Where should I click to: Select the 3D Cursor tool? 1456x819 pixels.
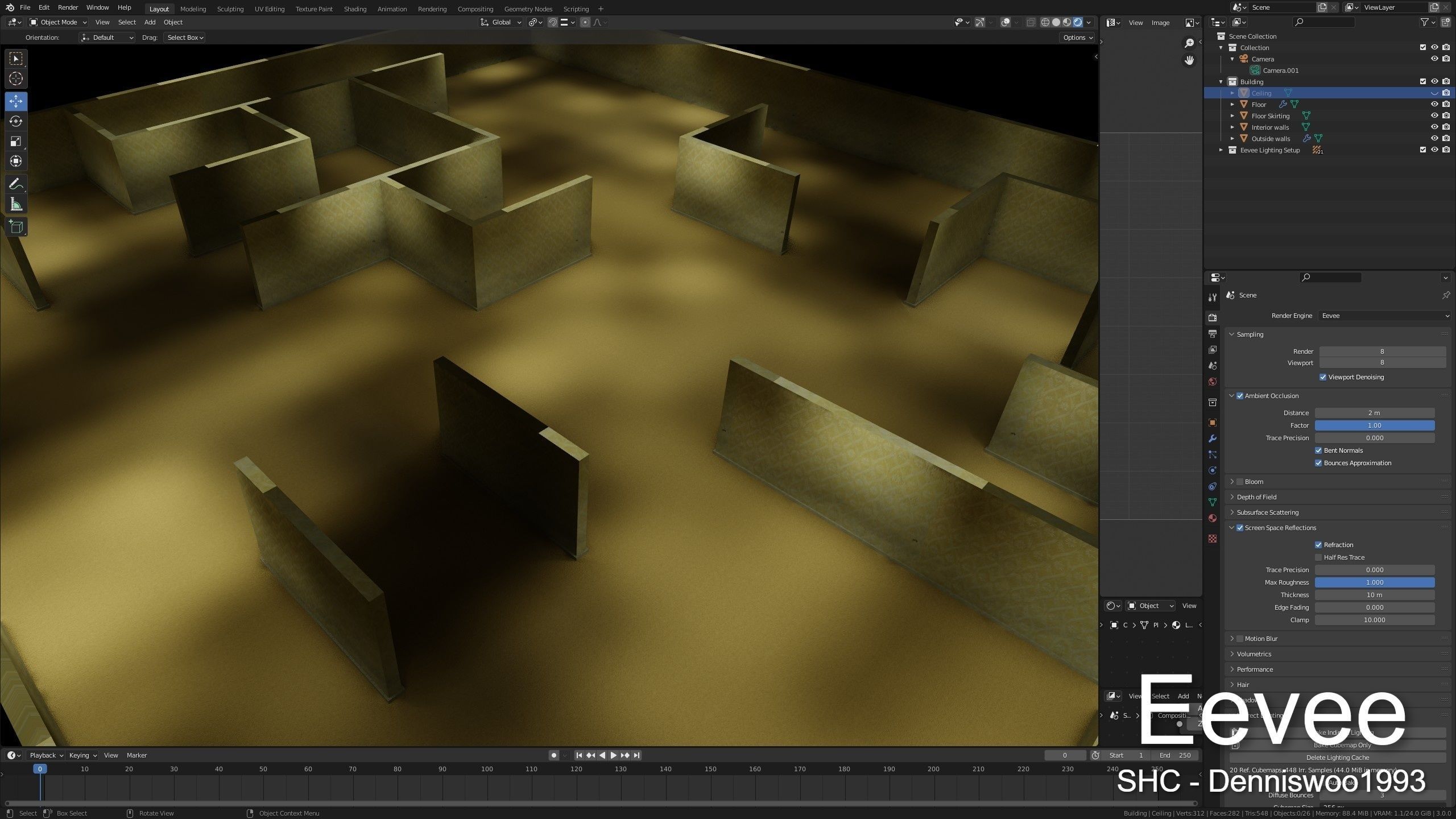pyautogui.click(x=16, y=78)
